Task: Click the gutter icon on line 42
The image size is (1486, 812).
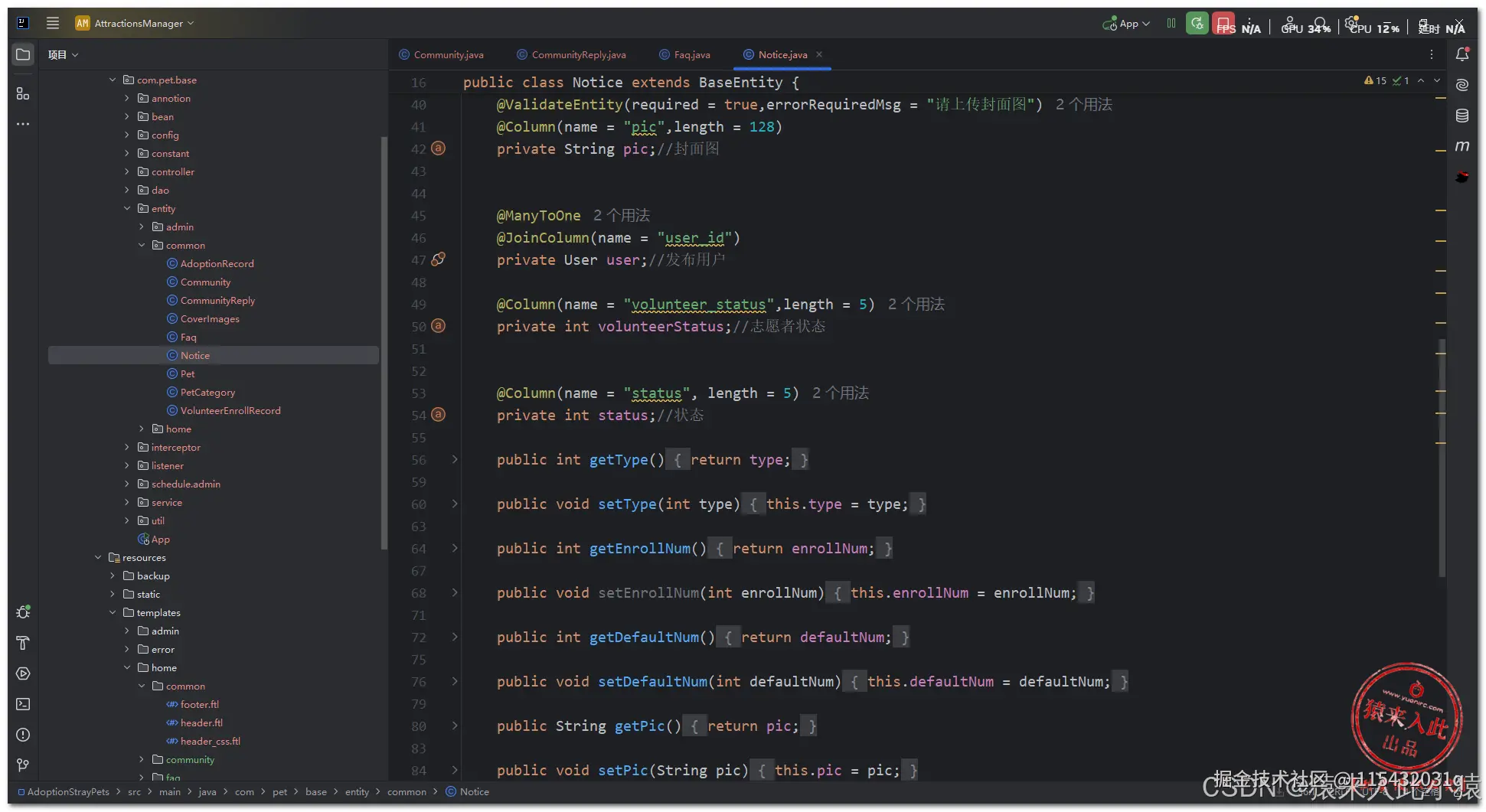Action: coord(438,148)
